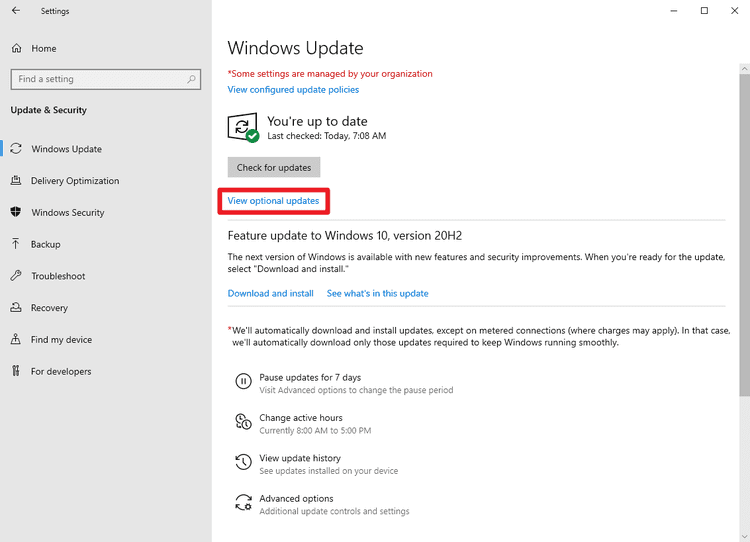The height and width of the screenshot is (542, 750).
Task: Go to Windows Security section
Action: coord(67,212)
